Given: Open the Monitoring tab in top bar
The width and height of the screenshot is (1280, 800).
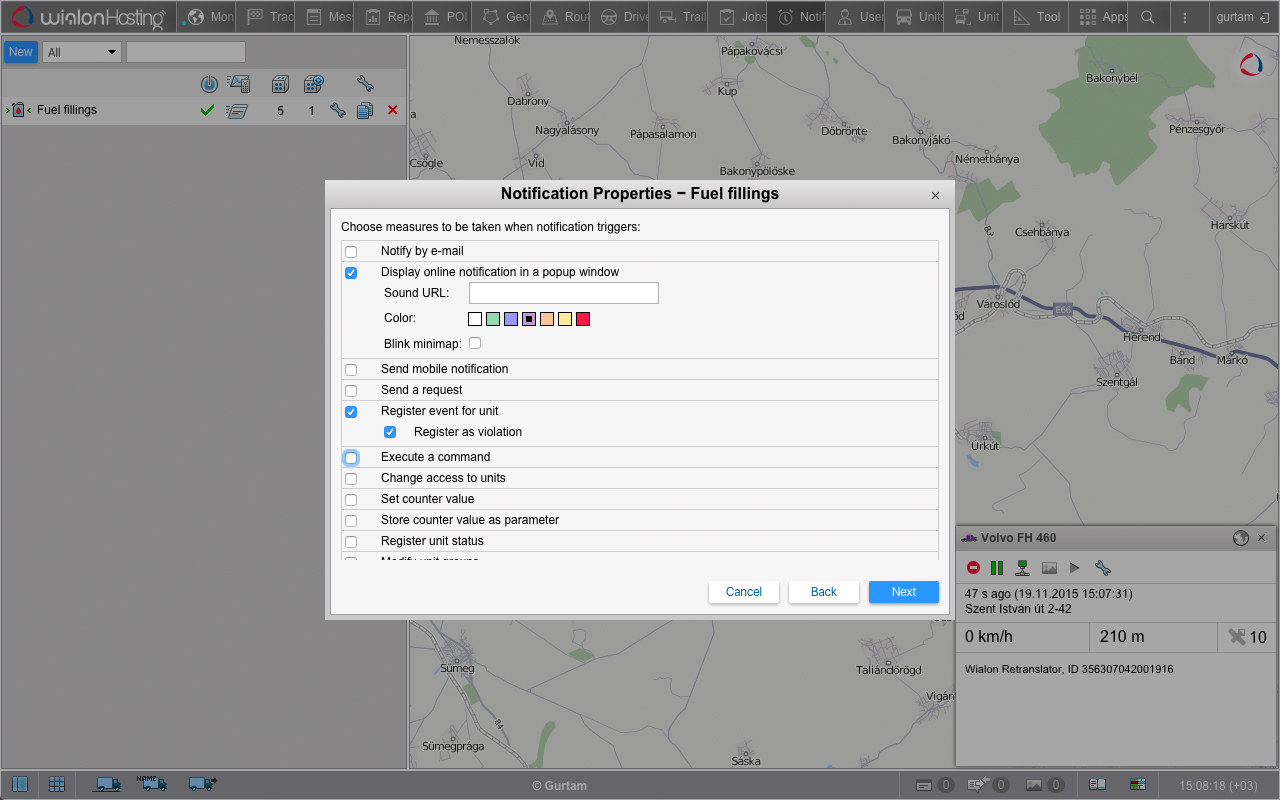Looking at the screenshot, I should [208, 17].
